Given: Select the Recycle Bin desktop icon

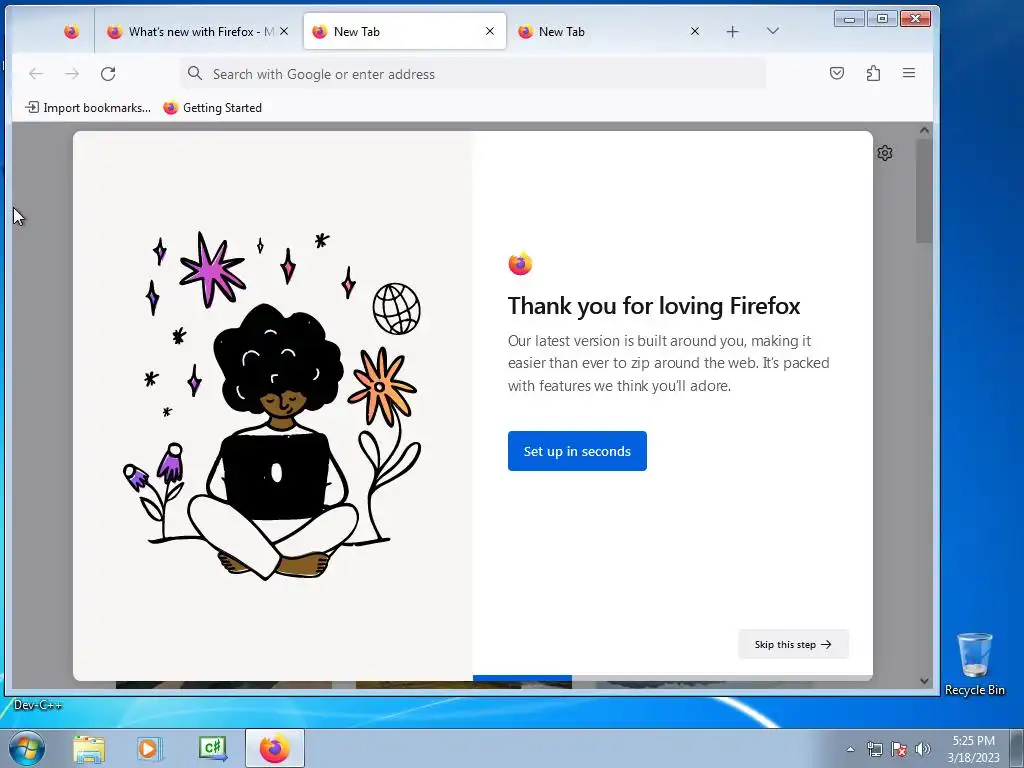Looking at the screenshot, I should pos(974,664).
